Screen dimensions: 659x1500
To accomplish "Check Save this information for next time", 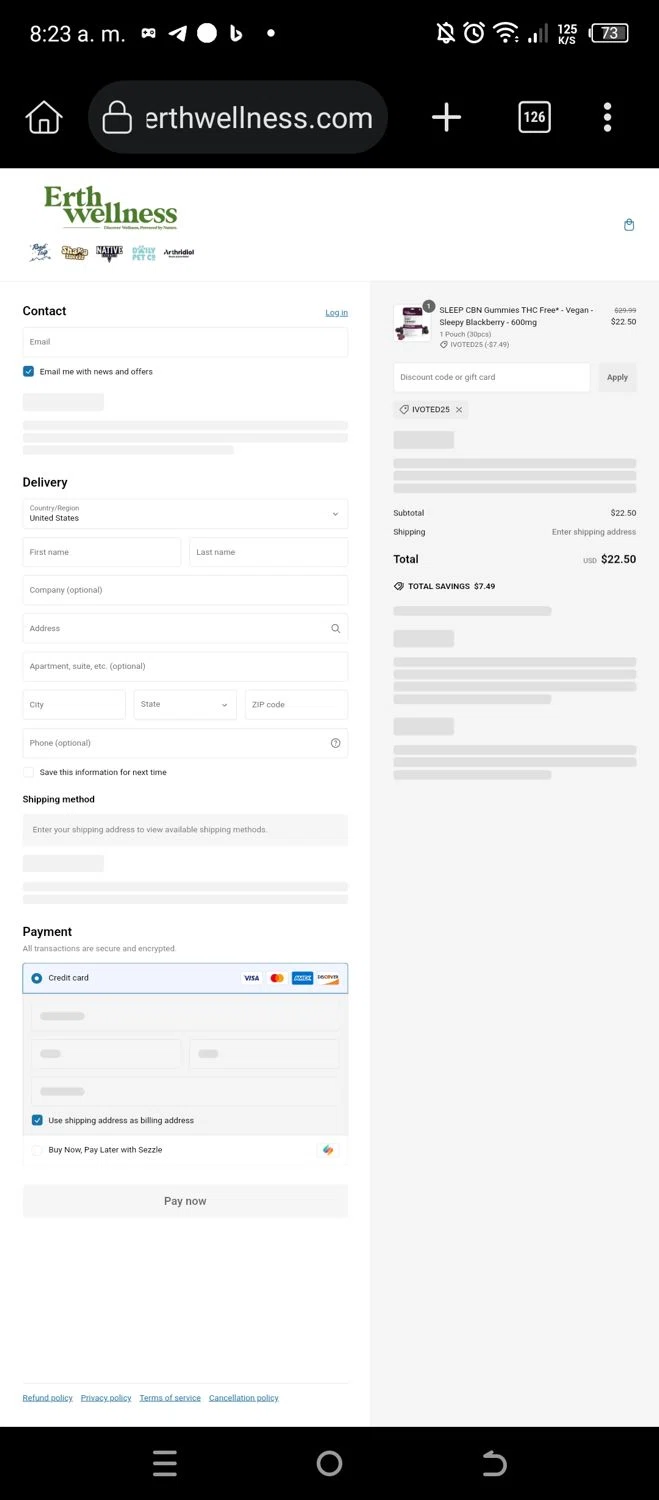I will click(x=29, y=773).
